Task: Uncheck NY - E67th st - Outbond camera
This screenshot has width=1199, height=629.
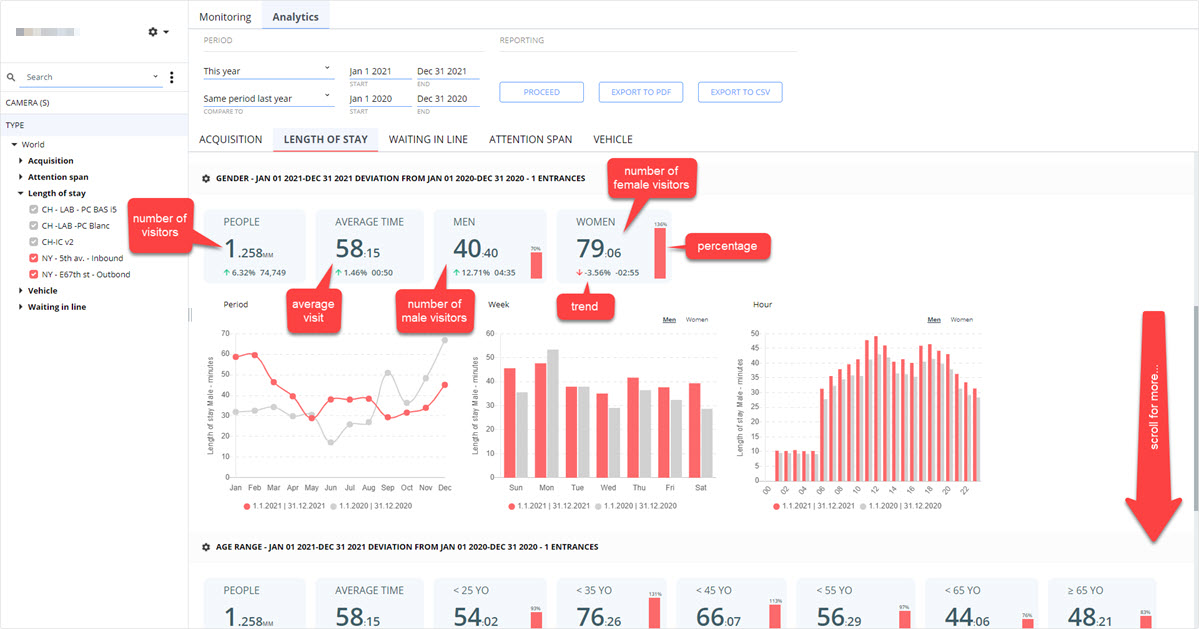Action: click(34, 274)
